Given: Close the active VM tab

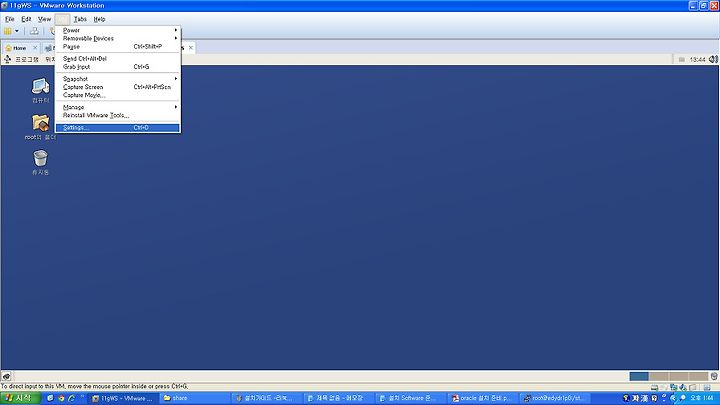Looking at the screenshot, I should (191, 48).
